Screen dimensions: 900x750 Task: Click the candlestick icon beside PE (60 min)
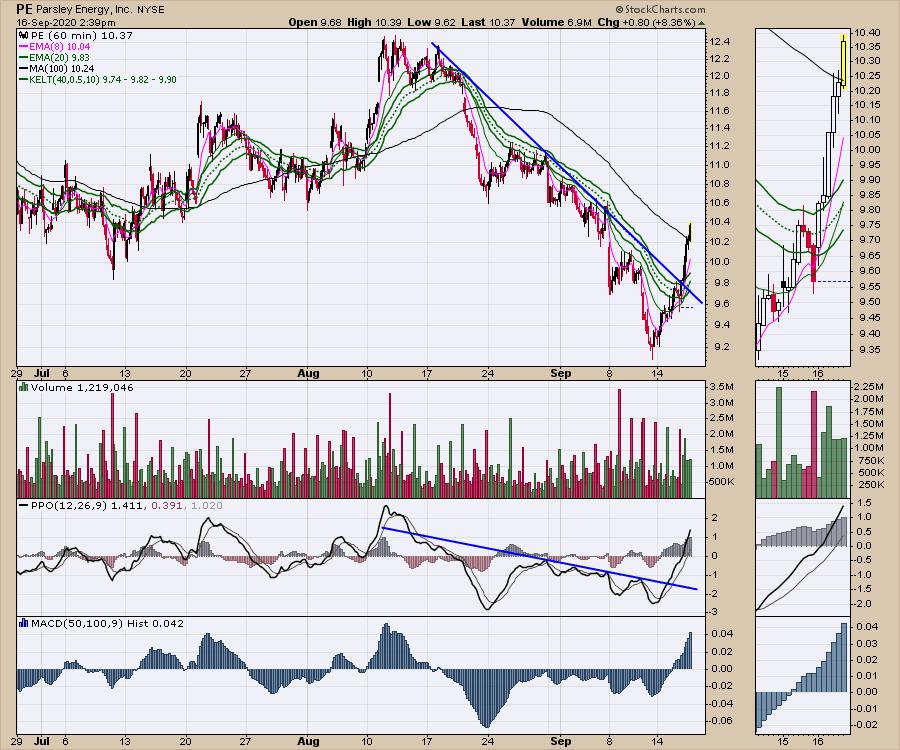pos(24,34)
